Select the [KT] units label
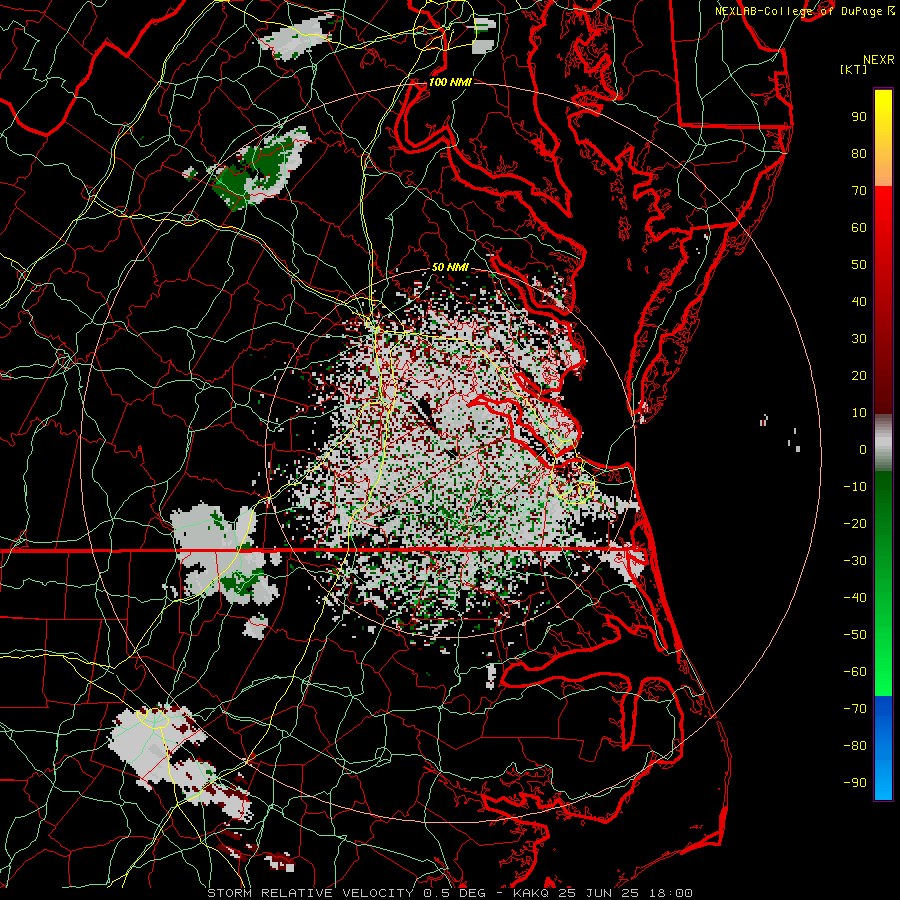Viewport: 900px width, 900px height. click(x=854, y=69)
